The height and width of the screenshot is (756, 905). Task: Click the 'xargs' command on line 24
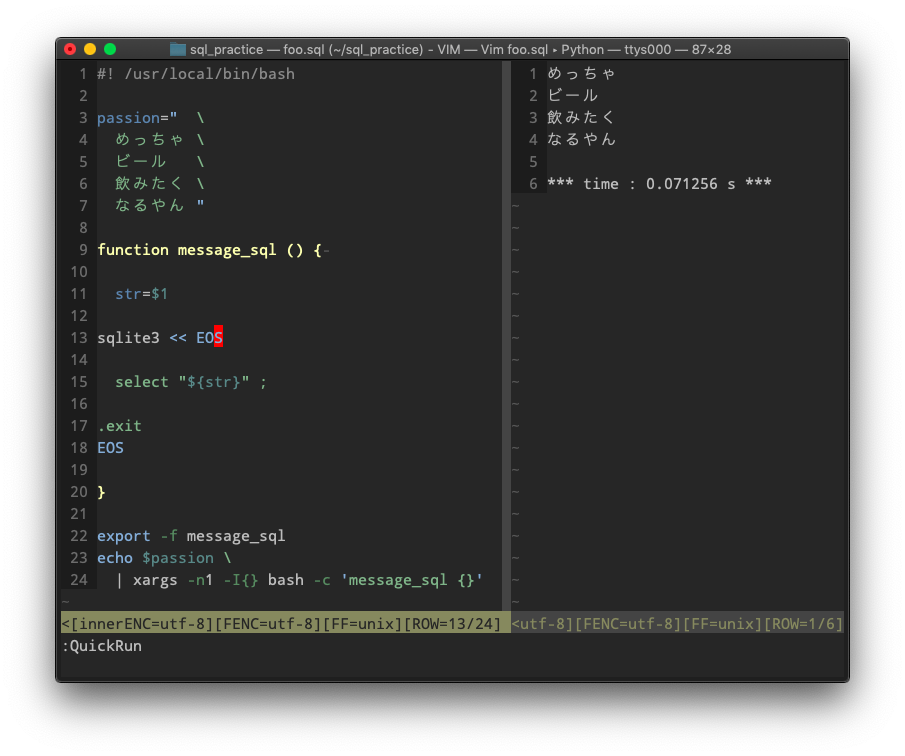click(155, 579)
